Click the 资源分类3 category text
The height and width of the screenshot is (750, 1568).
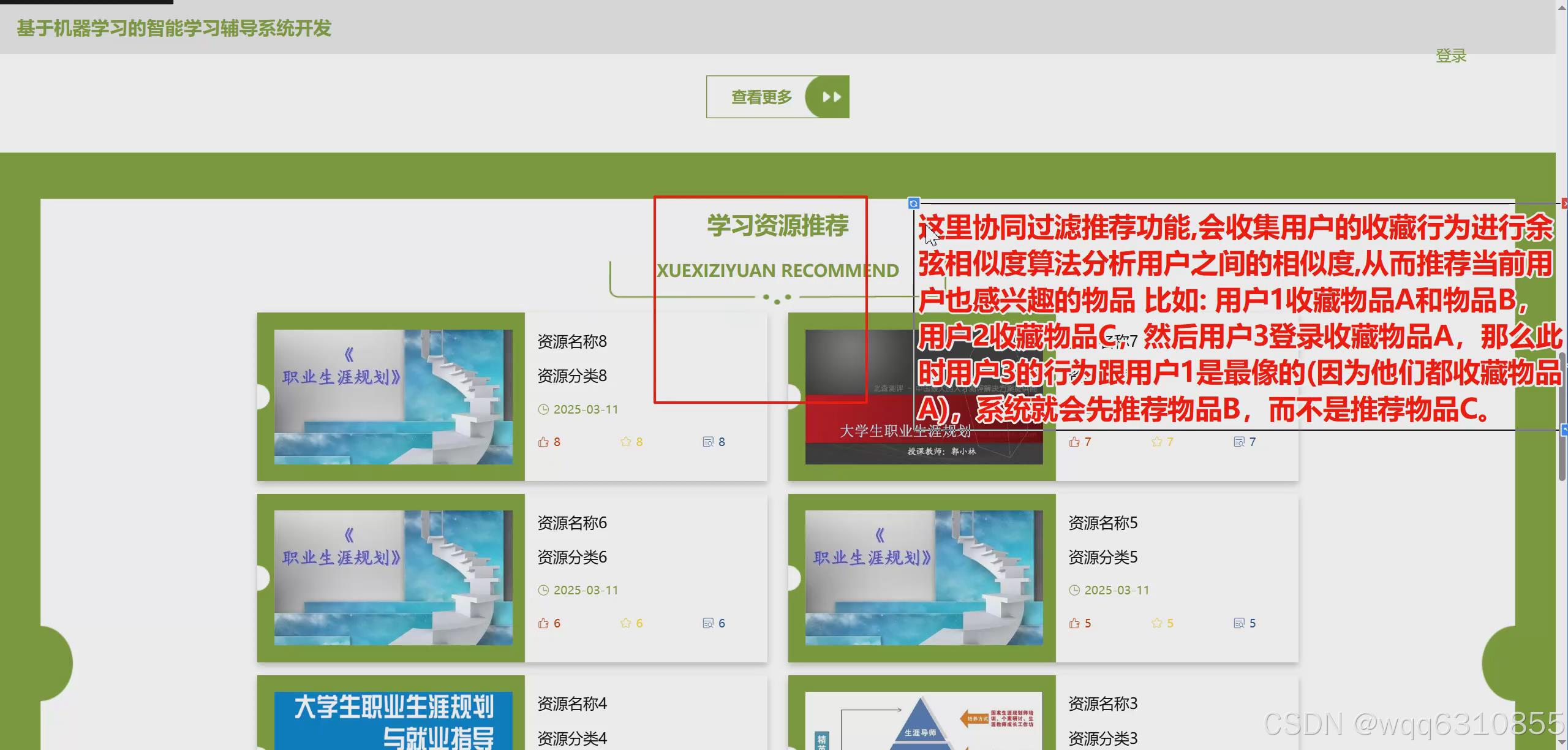point(1103,738)
